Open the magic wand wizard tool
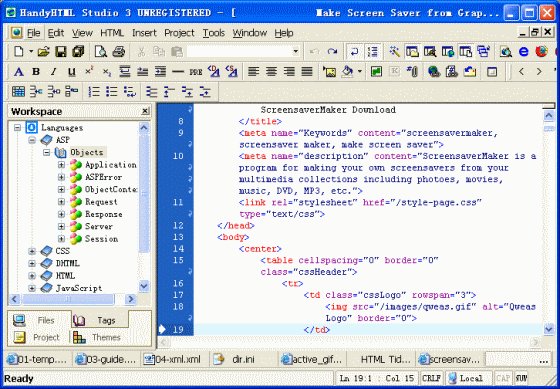Image resolution: width=560 pixels, height=389 pixels. click(x=394, y=52)
